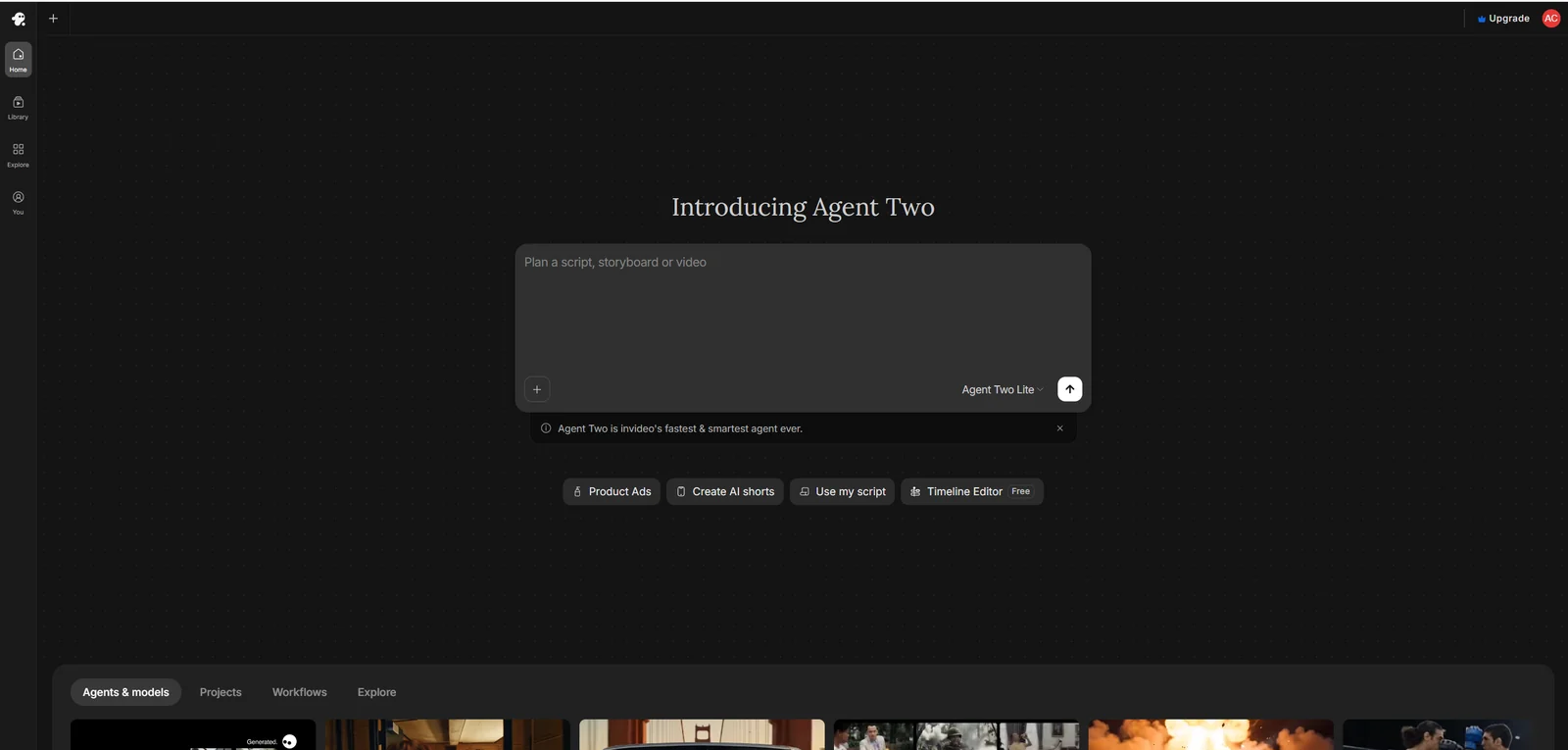Image resolution: width=1568 pixels, height=750 pixels.
Task: Expand the Agent Two Lite model dropdown
Action: coord(1003,389)
